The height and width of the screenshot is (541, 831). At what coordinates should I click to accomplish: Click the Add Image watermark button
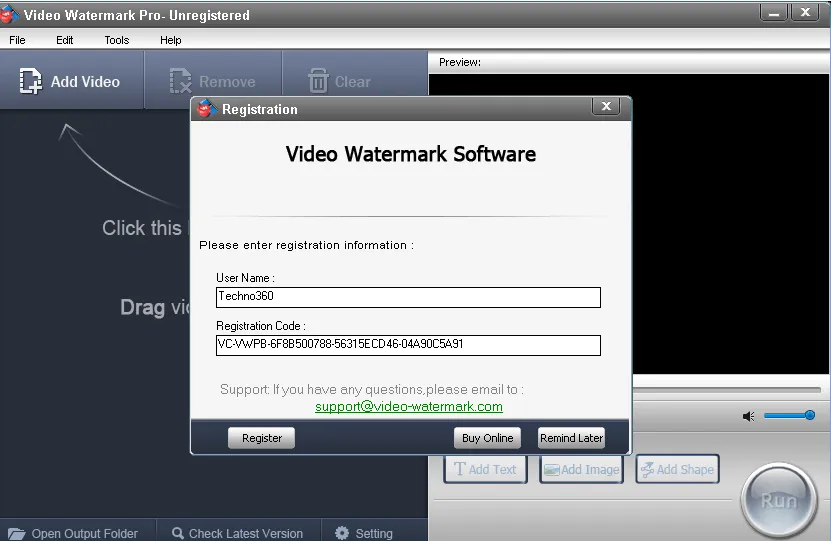[581, 469]
